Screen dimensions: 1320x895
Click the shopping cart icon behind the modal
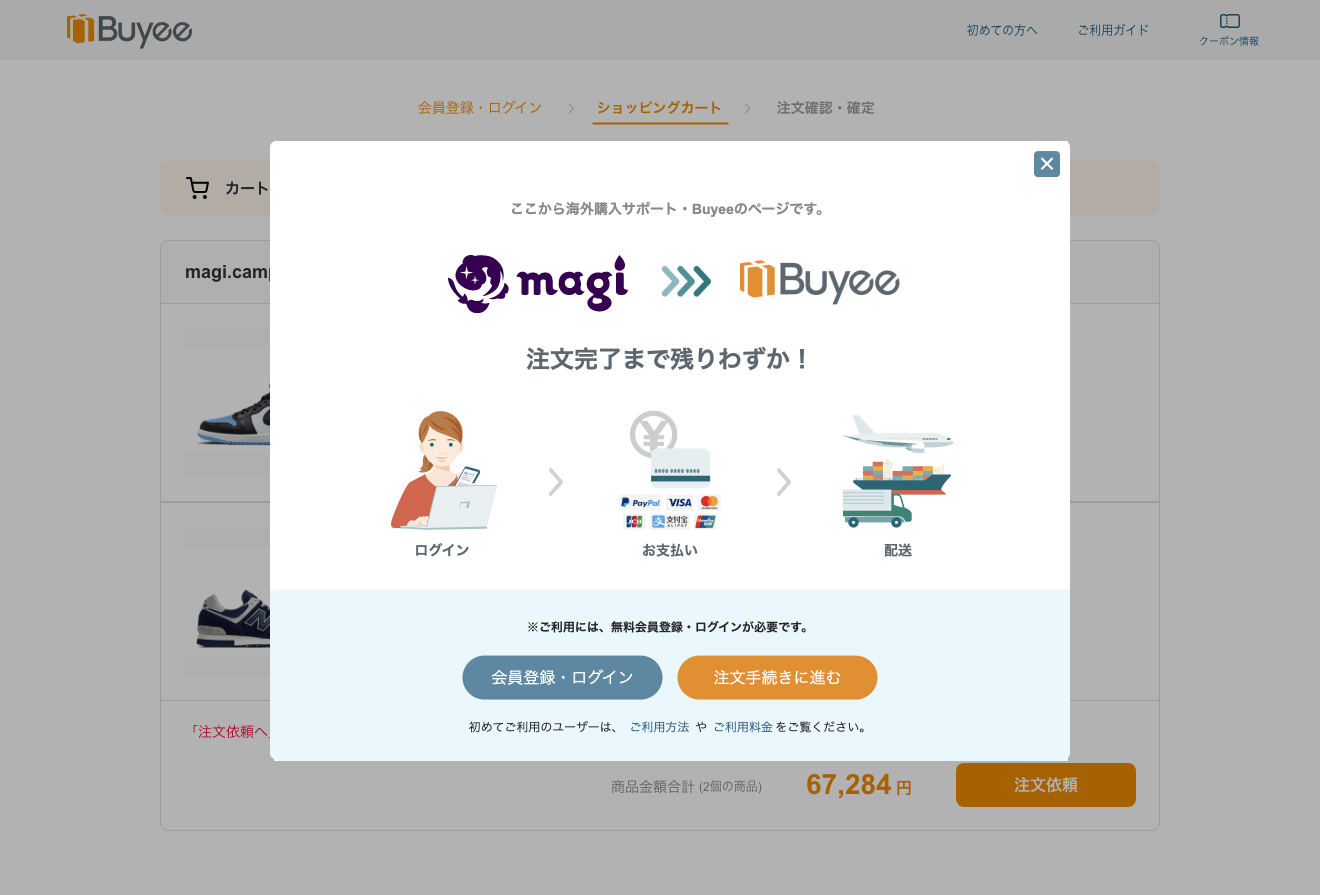pyautogui.click(x=198, y=188)
